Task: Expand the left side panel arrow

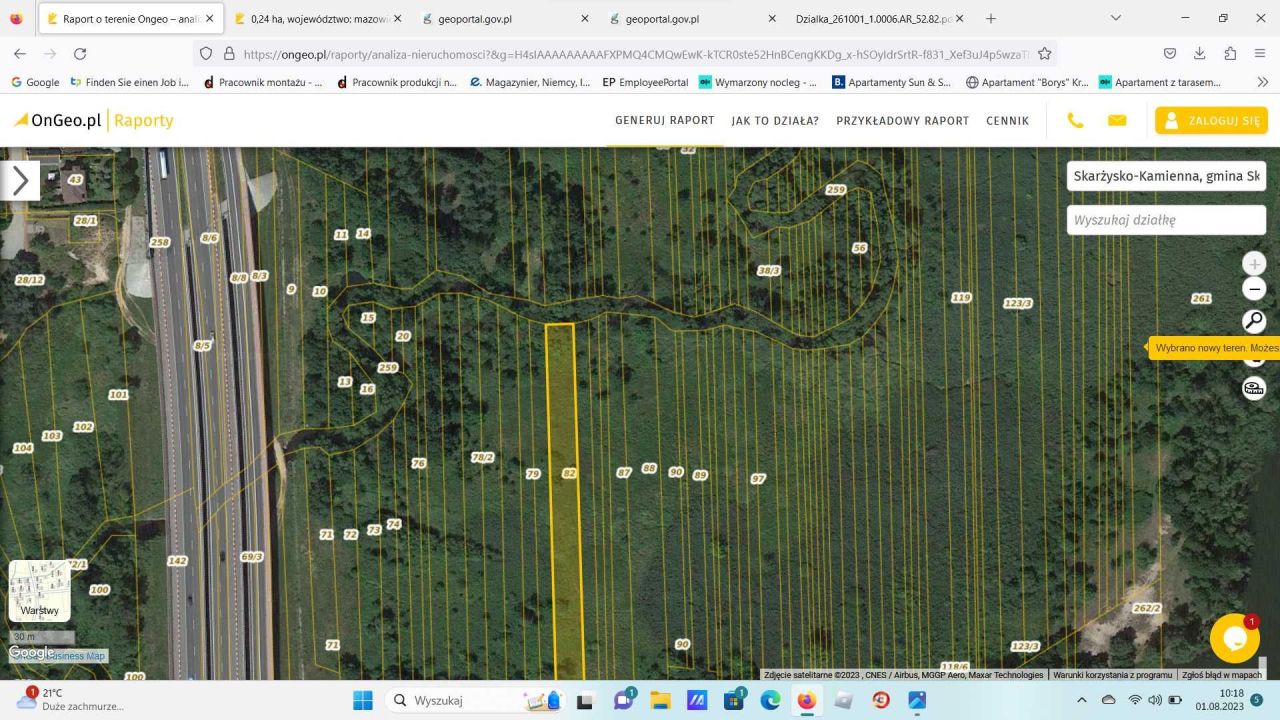Action: [x=20, y=181]
